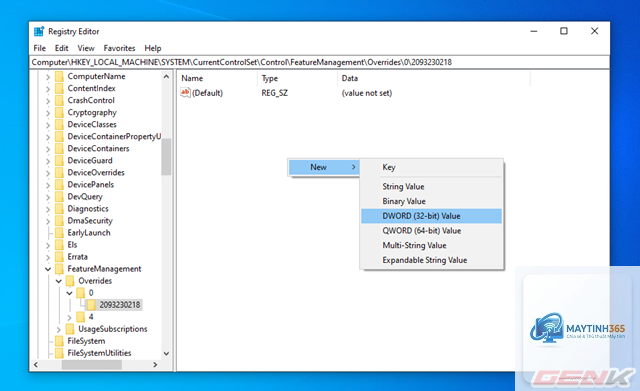Click the (value not set) data cell

pos(367,93)
